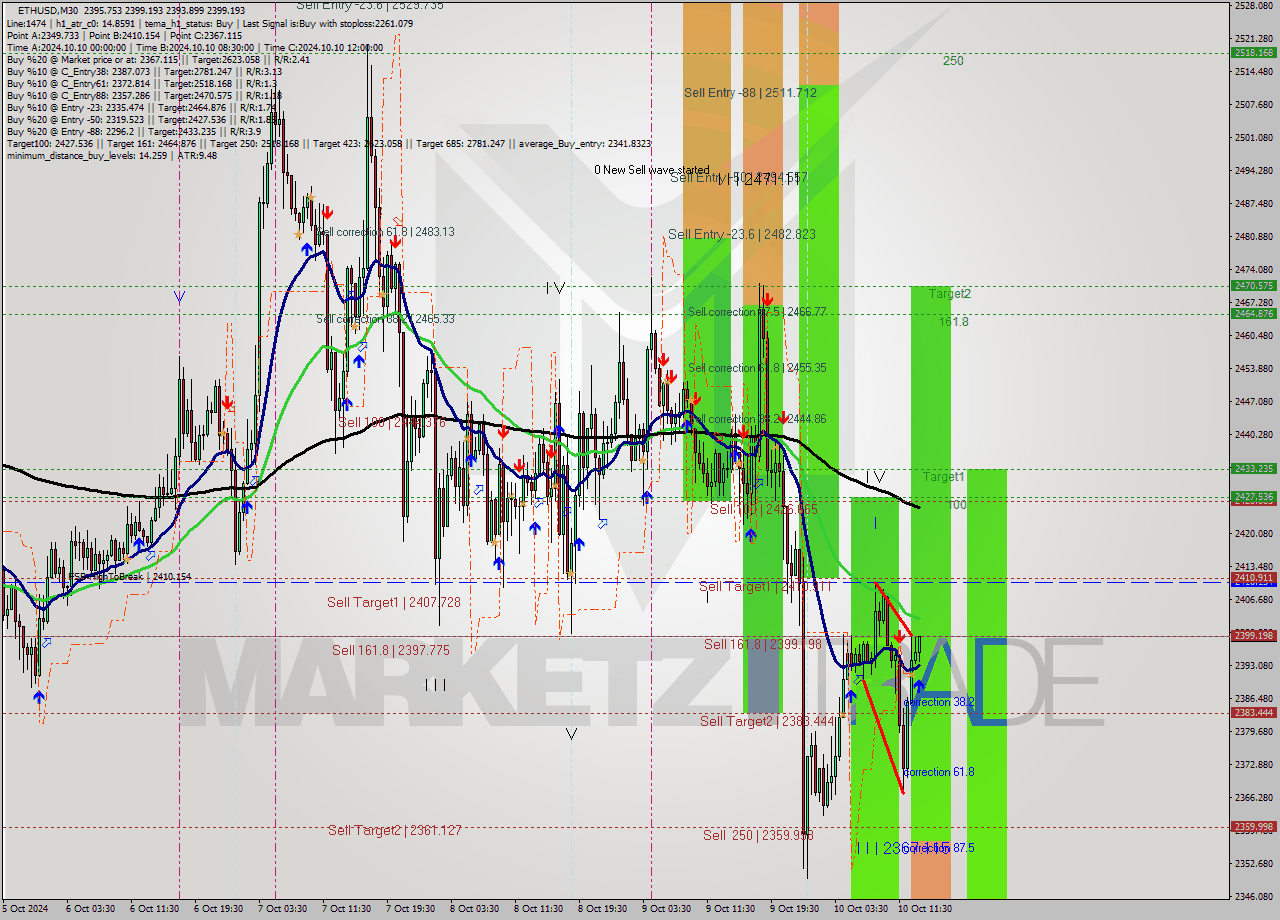This screenshot has width=1280, height=920.
Task: Click 'Sell correction 87.5 | 2466.77' label
Action: click(757, 312)
